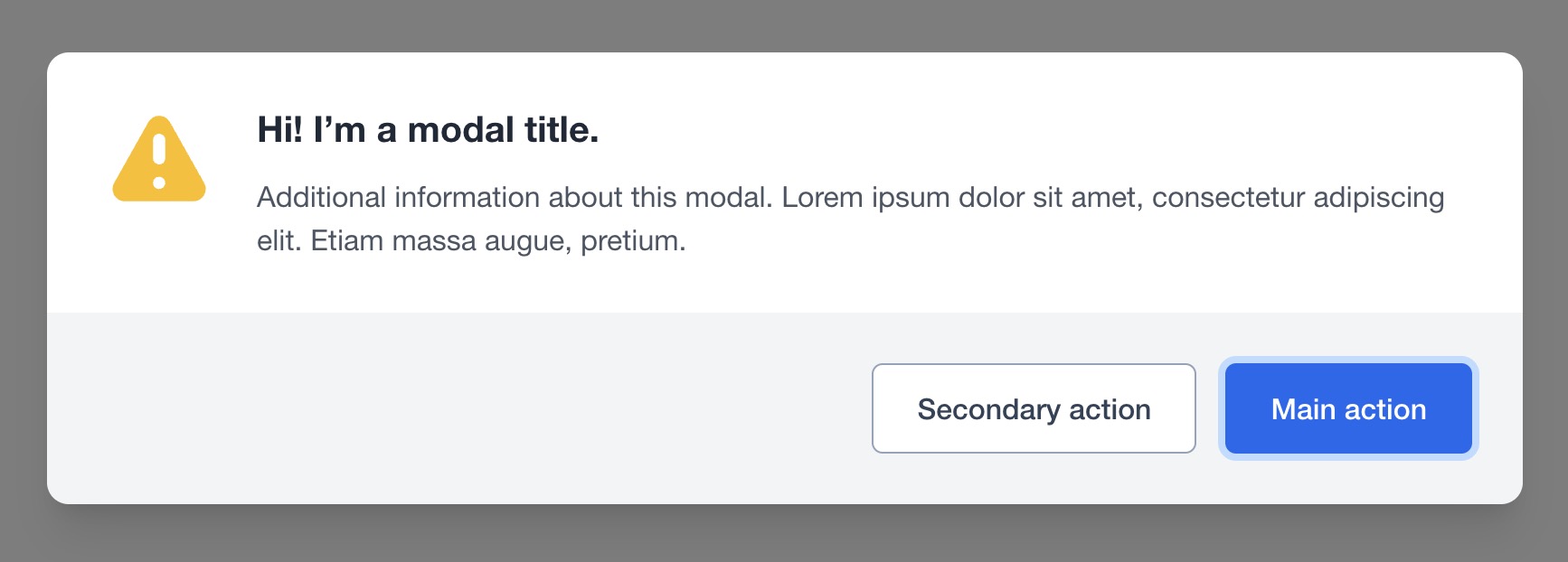Click the exclamation mark inside the warning icon

point(159,161)
